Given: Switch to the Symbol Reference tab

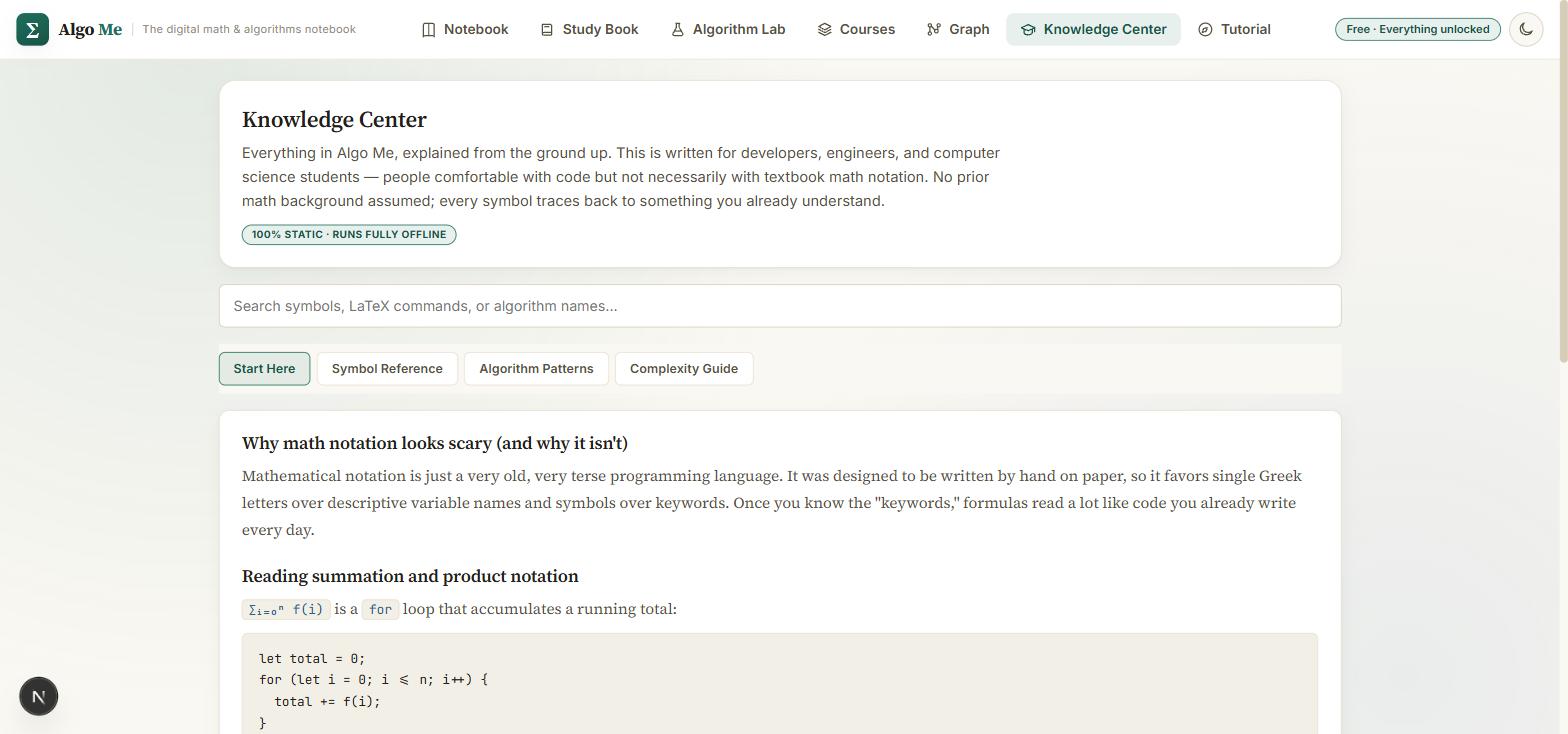Looking at the screenshot, I should point(387,369).
